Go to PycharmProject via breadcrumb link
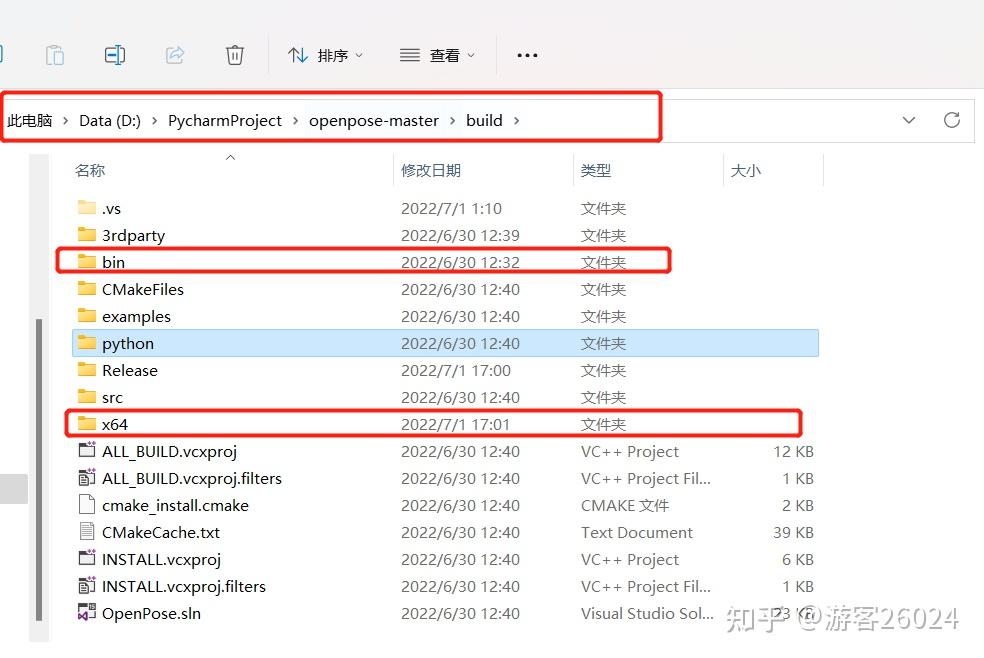 222,120
